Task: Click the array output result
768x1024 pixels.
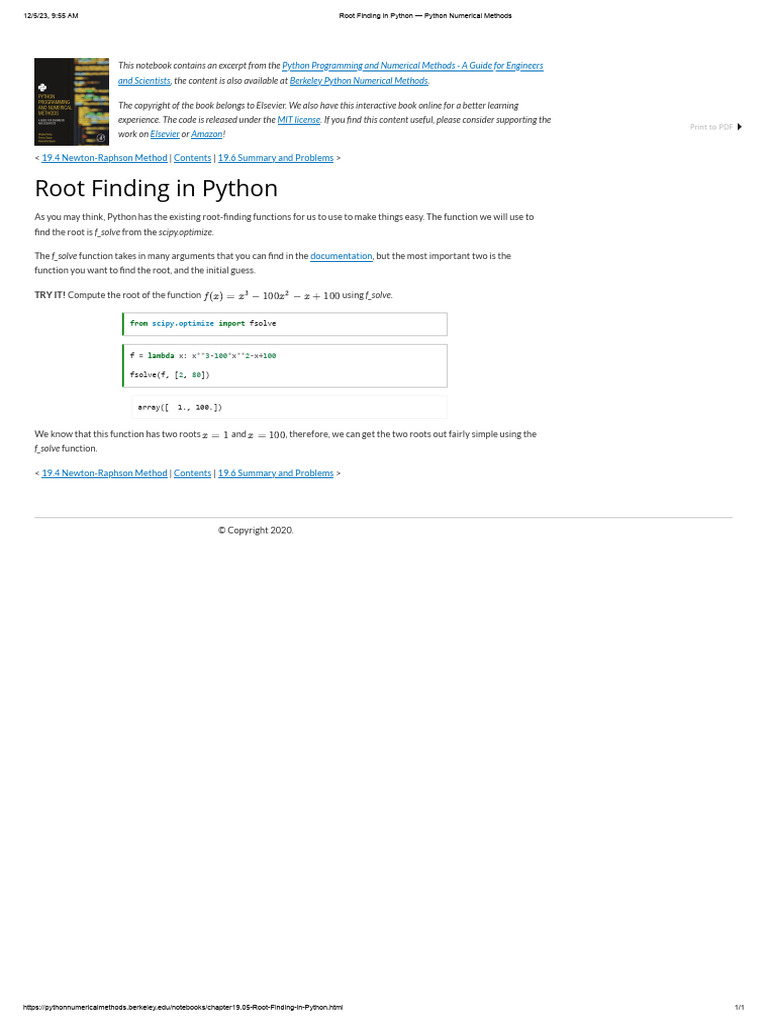Action: [x=180, y=407]
